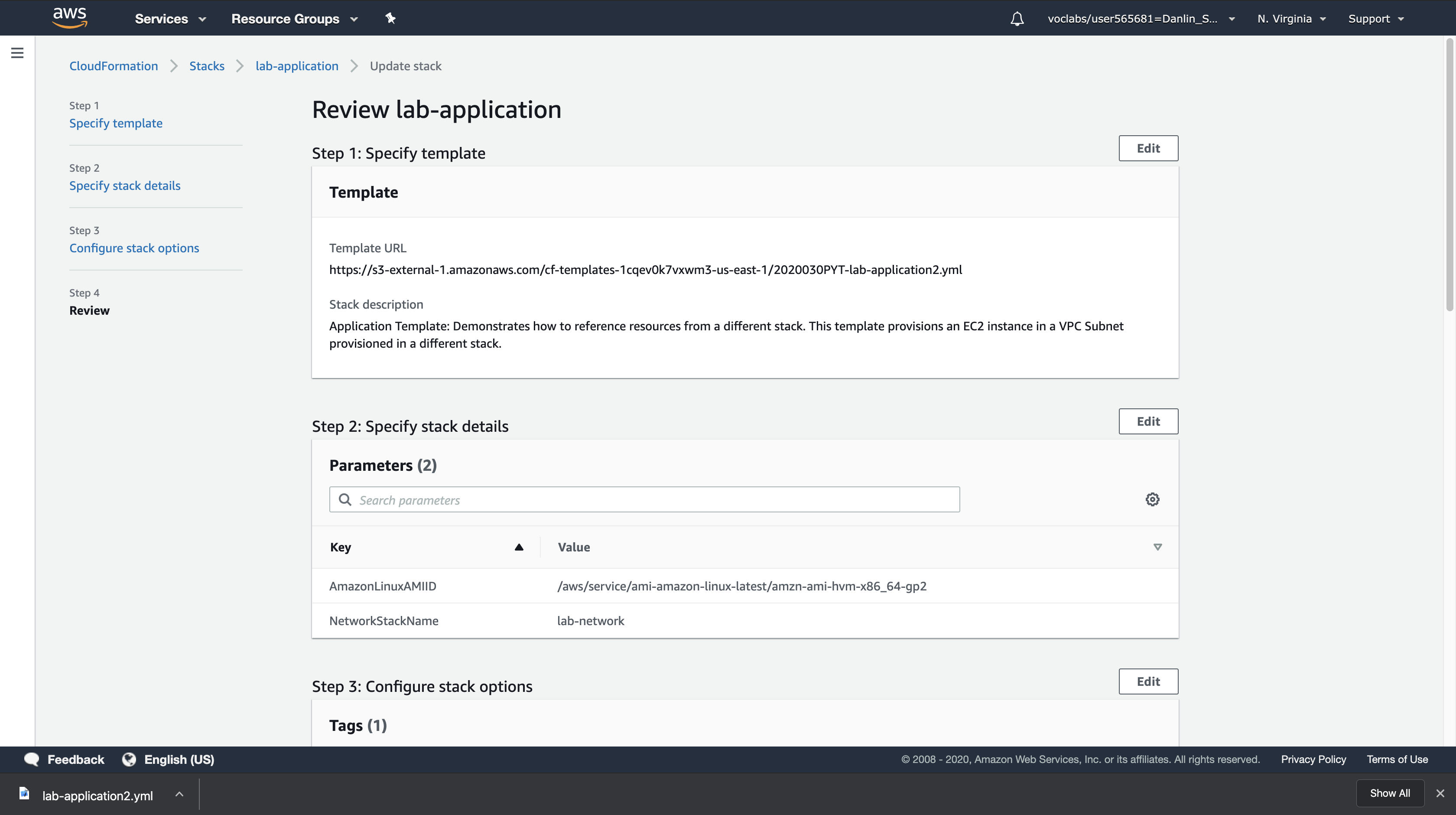Open the hamburger side navigation menu
1456x815 pixels.
tap(17, 53)
